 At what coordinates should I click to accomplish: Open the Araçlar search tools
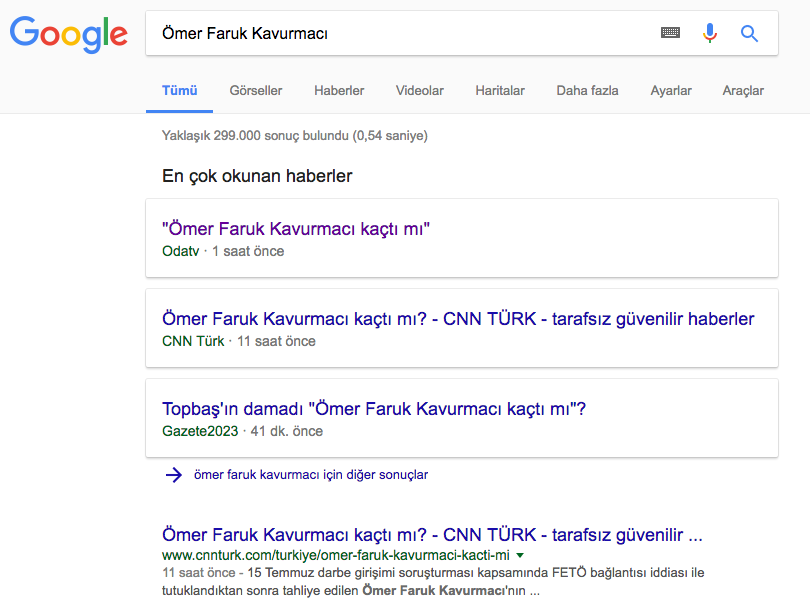743,91
